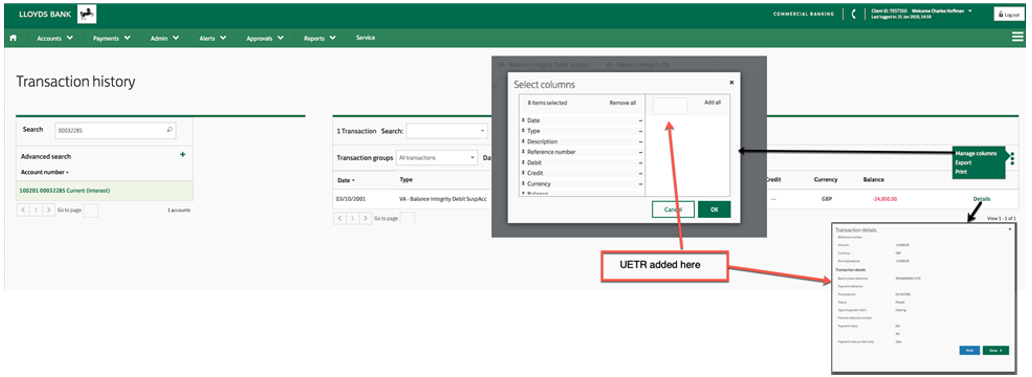Remove Description column using its minus icon
1032x377 pixels.
click(640, 142)
